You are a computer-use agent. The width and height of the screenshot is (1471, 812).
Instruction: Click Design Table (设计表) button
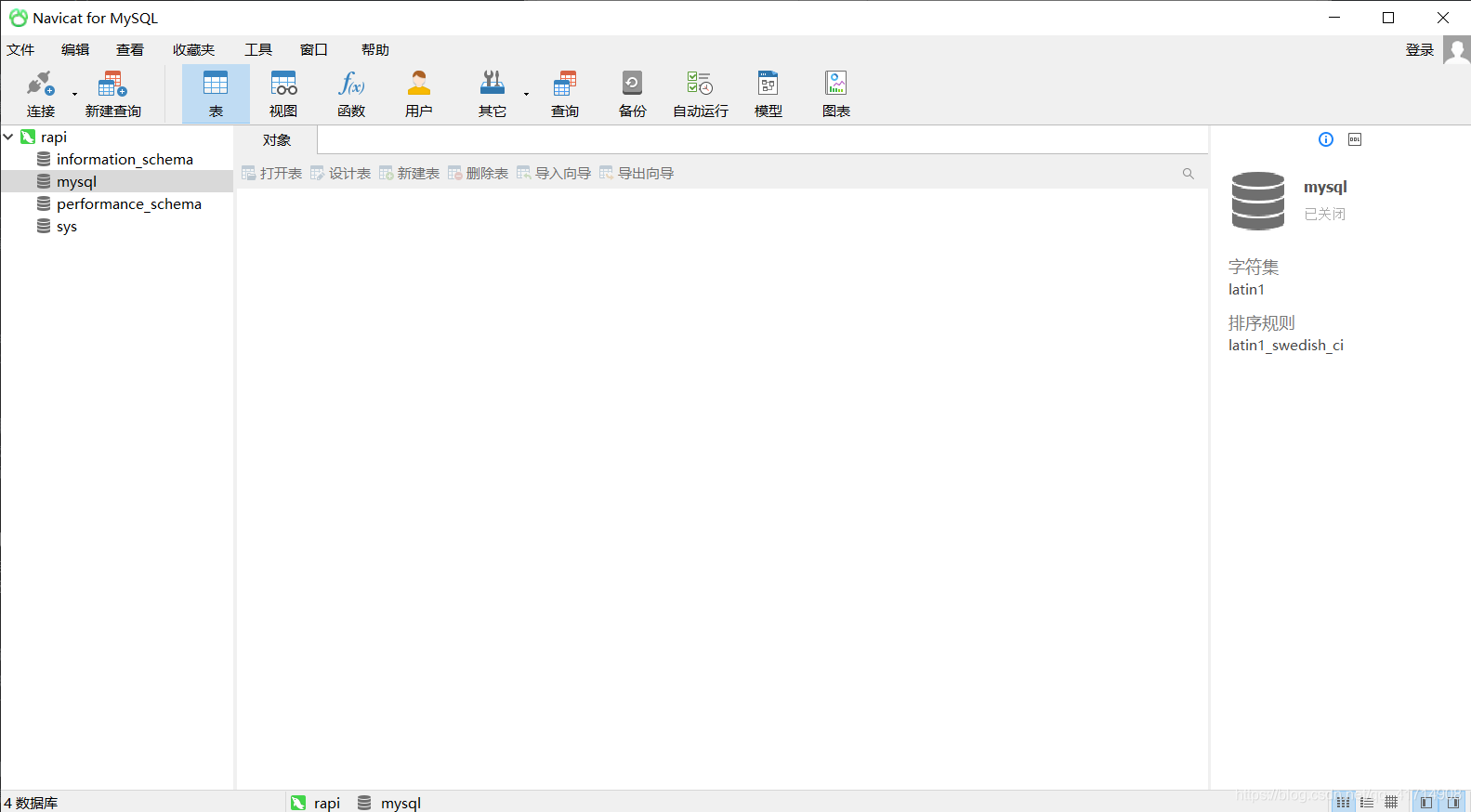click(x=341, y=173)
